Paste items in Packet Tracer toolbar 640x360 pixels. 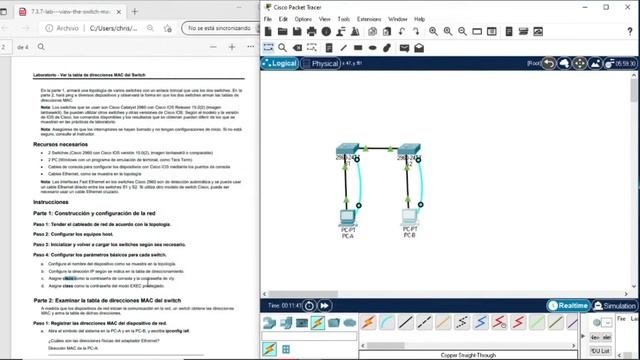(x=387, y=31)
